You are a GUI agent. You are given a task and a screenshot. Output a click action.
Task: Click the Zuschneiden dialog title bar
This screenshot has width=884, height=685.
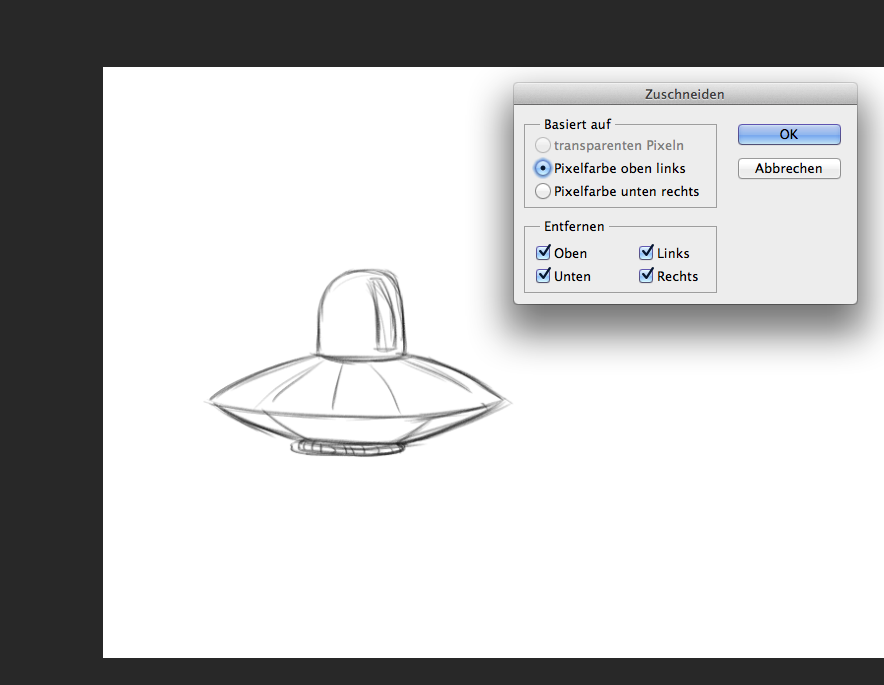685,94
